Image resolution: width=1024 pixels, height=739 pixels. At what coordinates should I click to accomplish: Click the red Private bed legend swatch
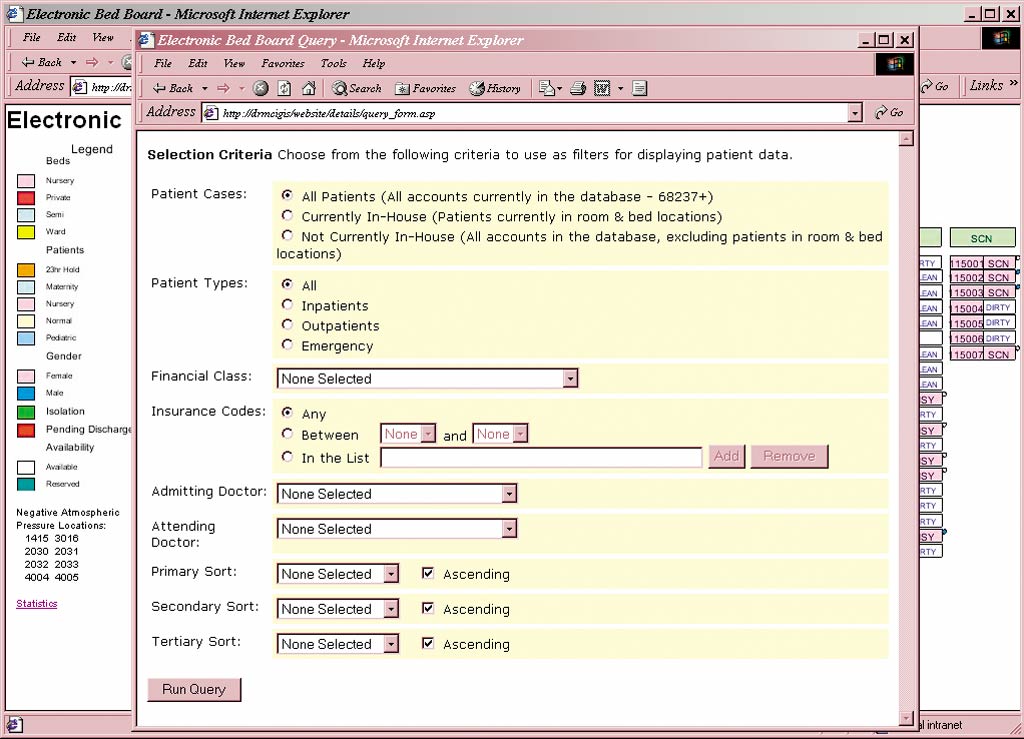[25, 197]
